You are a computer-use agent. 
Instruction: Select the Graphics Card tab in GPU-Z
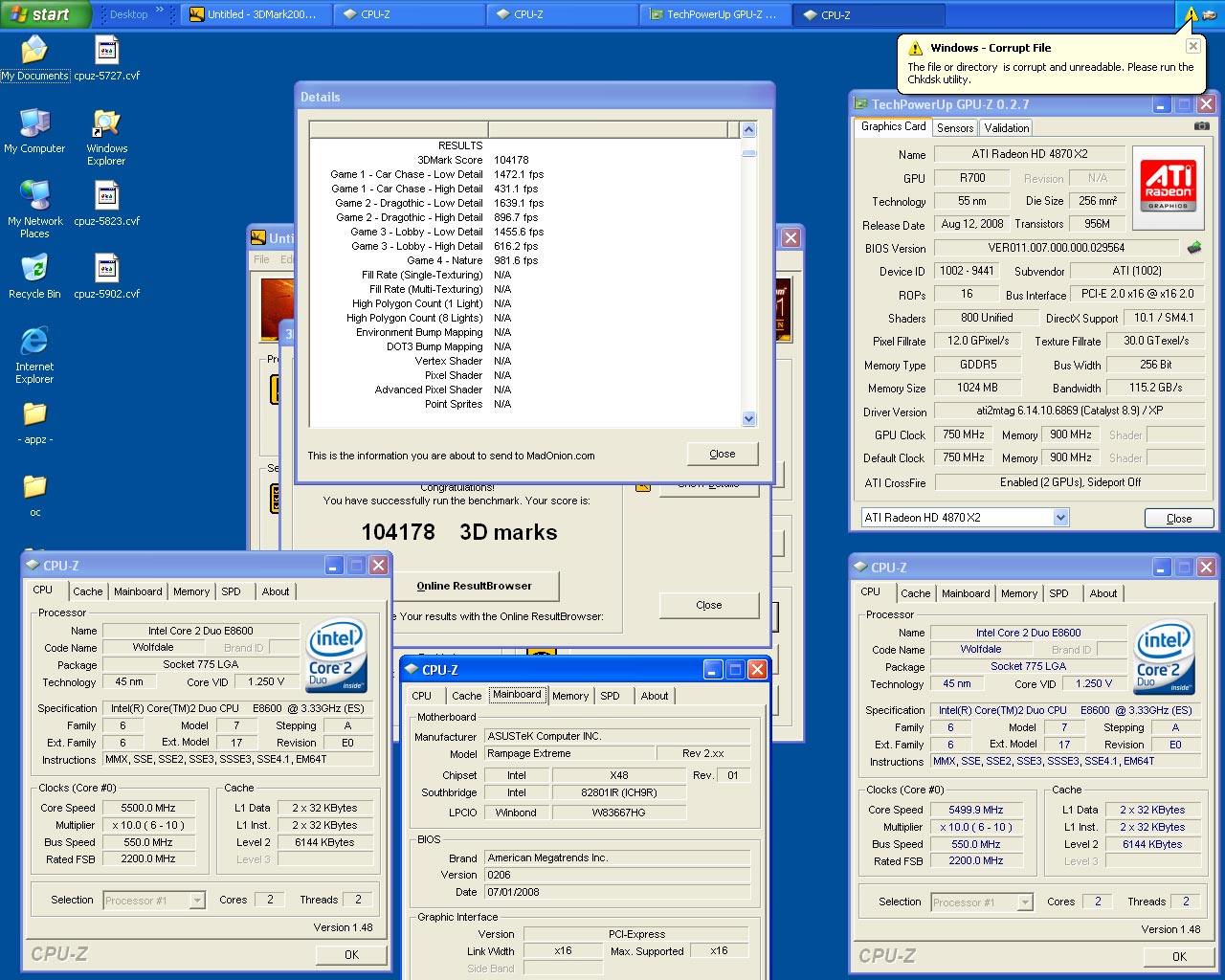[893, 126]
